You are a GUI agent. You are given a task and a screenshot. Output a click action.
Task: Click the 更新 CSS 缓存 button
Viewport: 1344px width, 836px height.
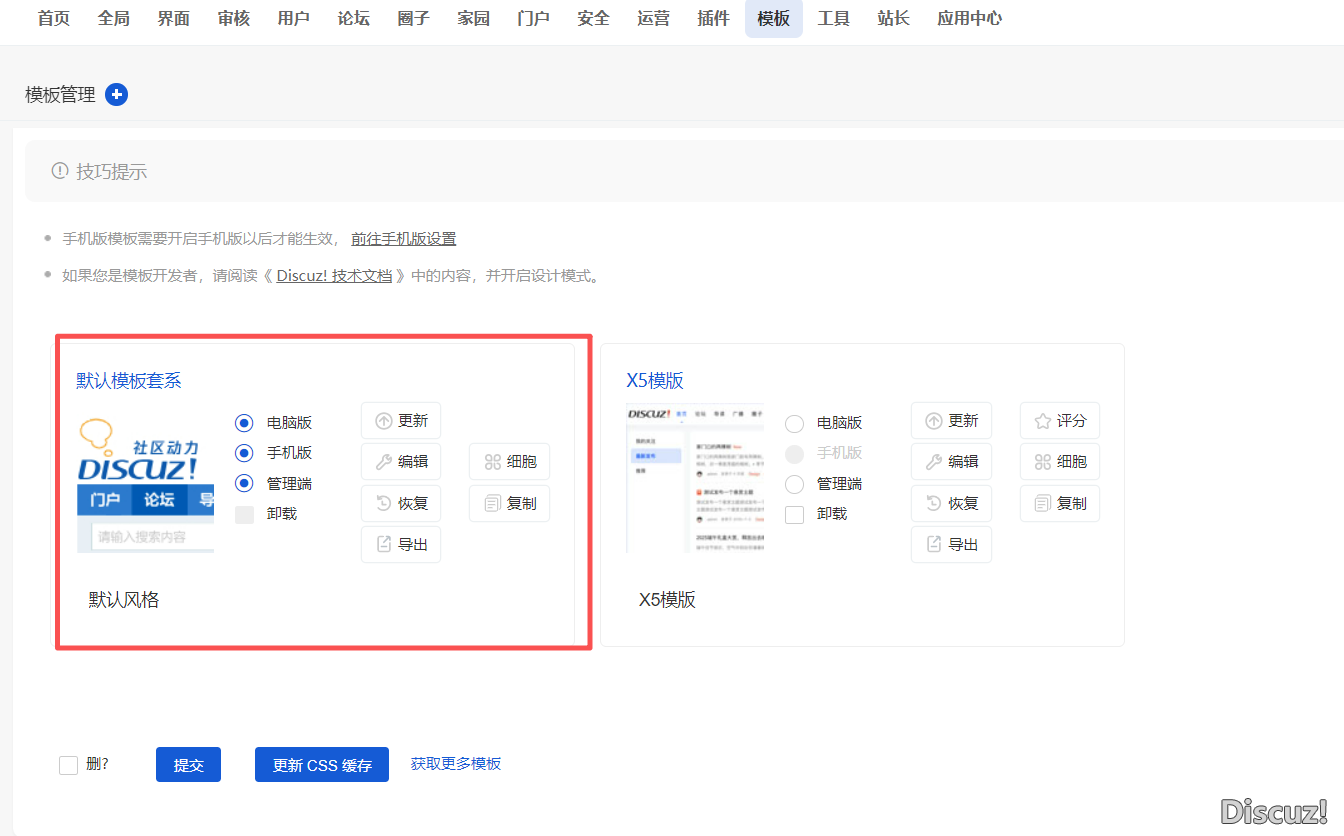click(322, 765)
